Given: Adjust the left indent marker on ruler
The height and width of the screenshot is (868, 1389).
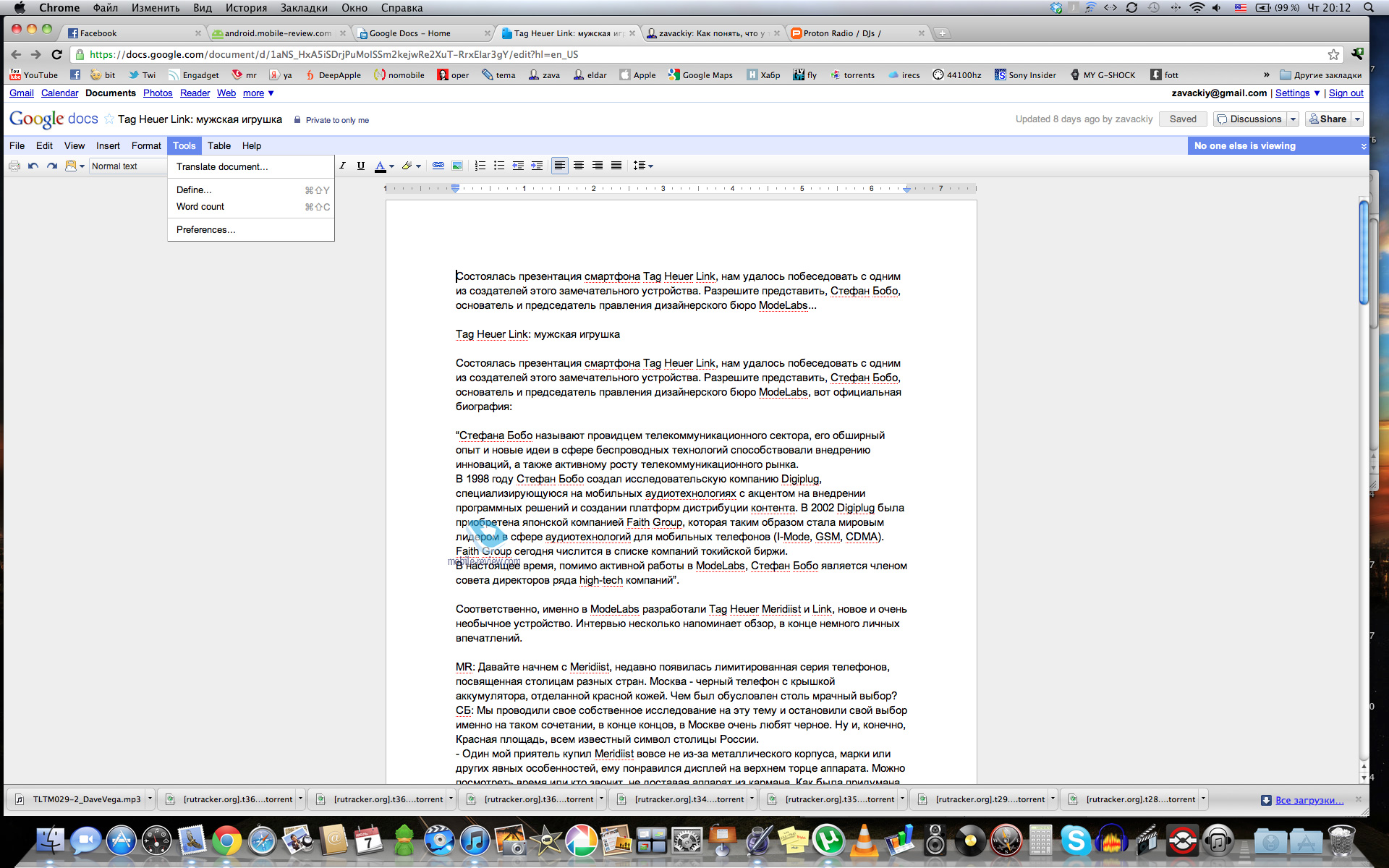Looking at the screenshot, I should click(455, 188).
